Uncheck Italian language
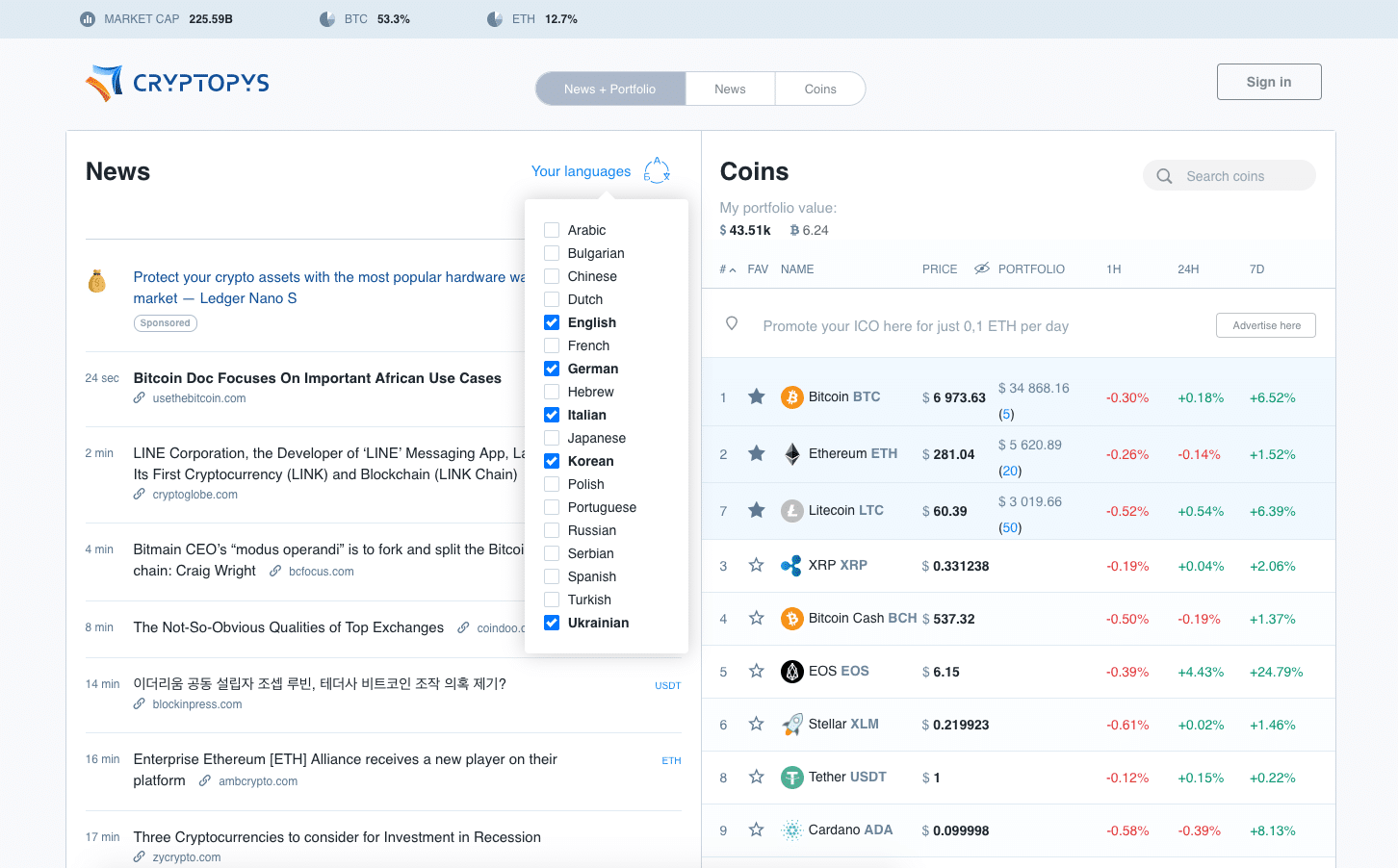 [x=552, y=415]
